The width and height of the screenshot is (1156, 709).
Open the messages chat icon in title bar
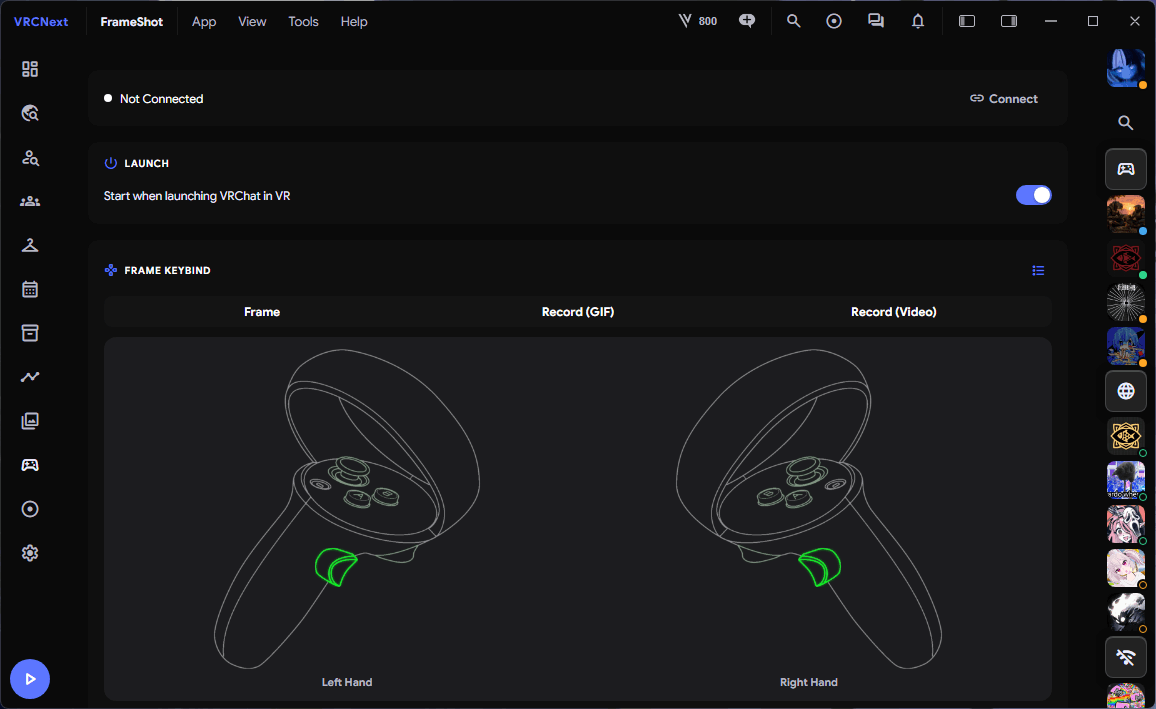point(876,21)
